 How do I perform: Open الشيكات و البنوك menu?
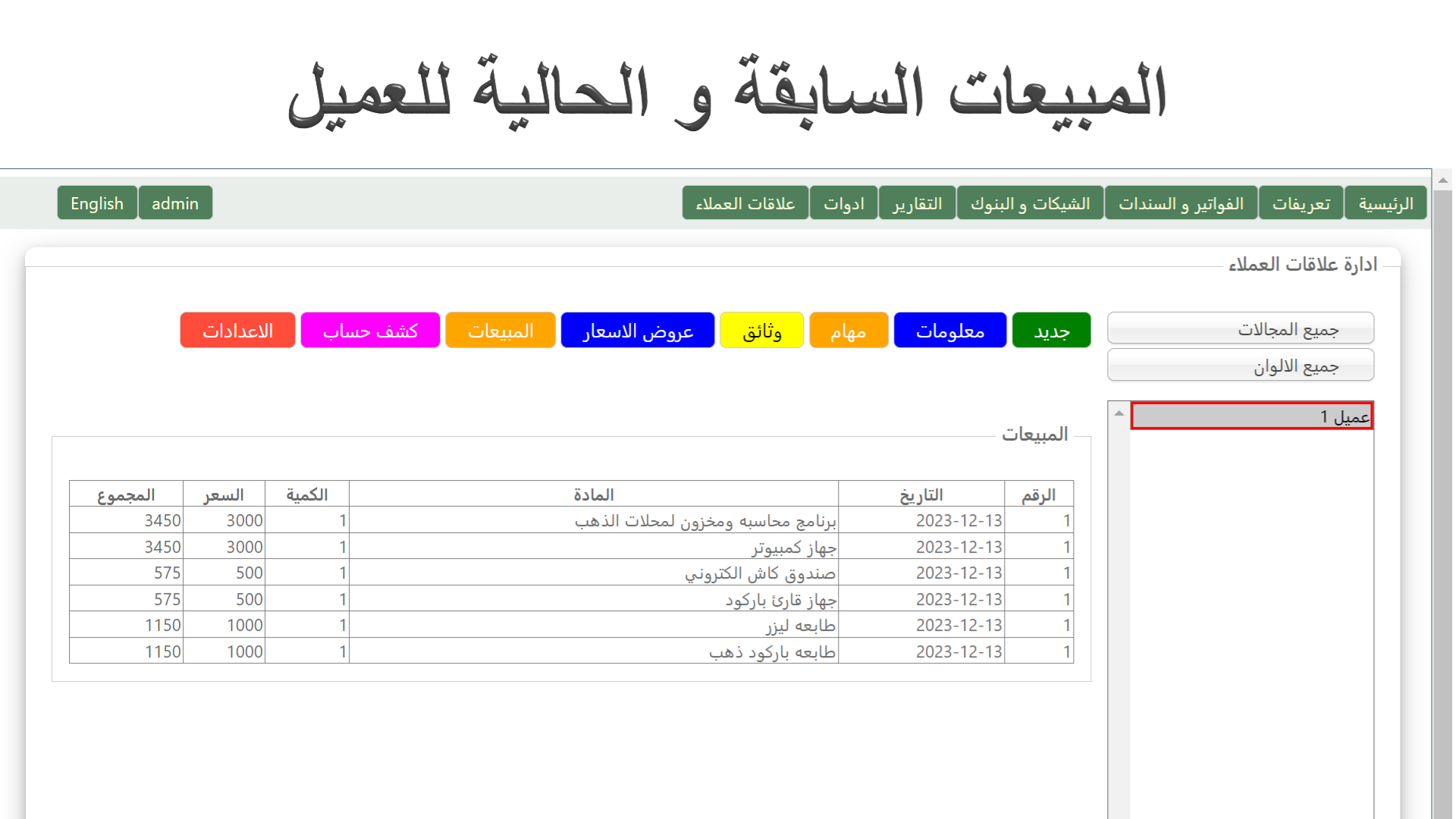(x=1030, y=203)
